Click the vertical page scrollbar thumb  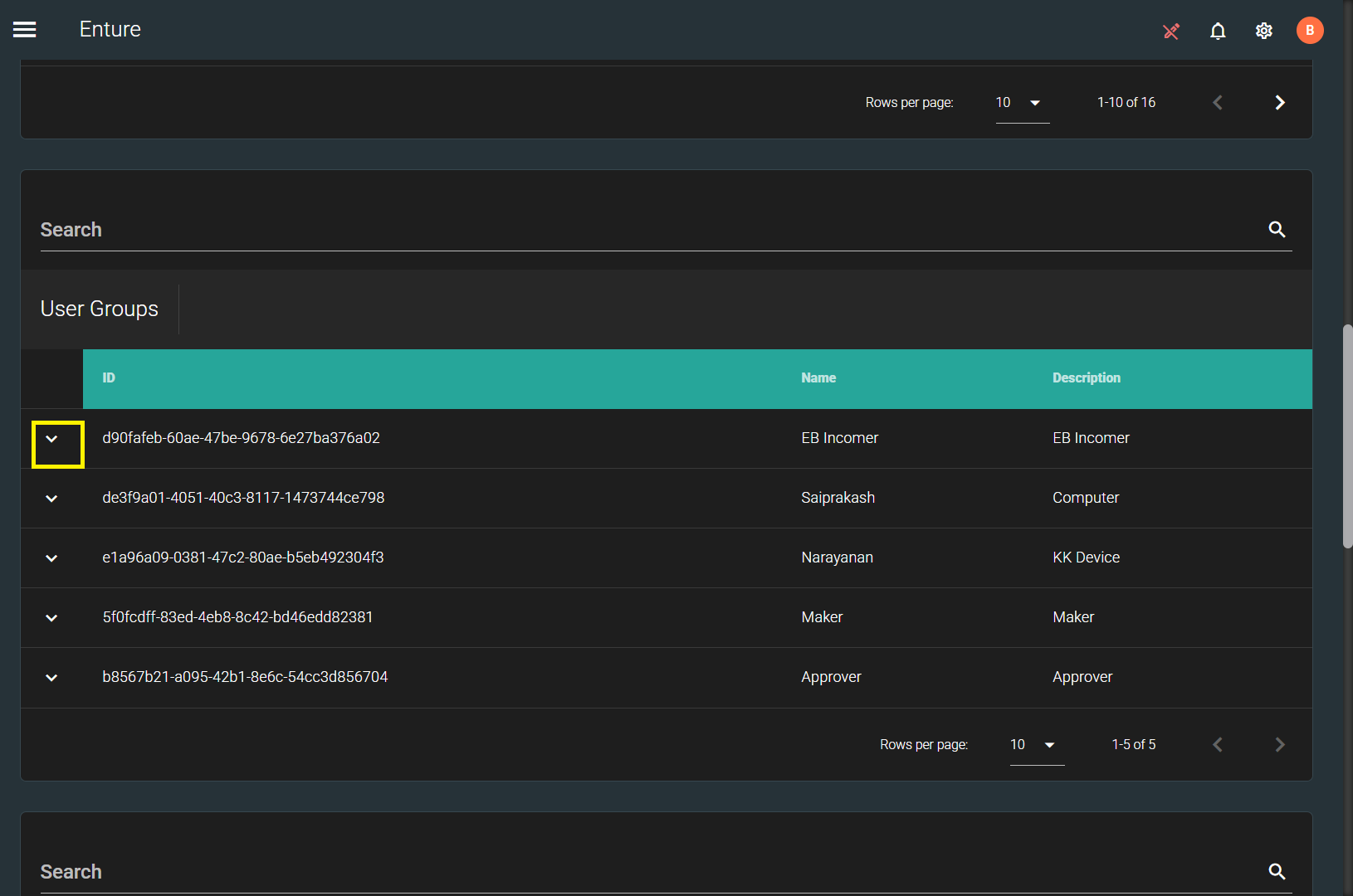(x=1347, y=436)
